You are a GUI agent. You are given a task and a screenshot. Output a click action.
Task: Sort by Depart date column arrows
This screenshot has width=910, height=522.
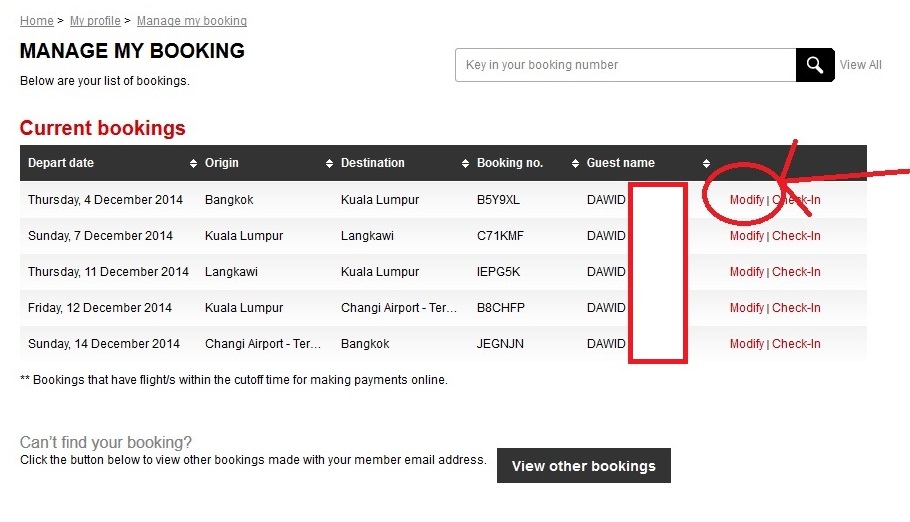[x=193, y=164]
